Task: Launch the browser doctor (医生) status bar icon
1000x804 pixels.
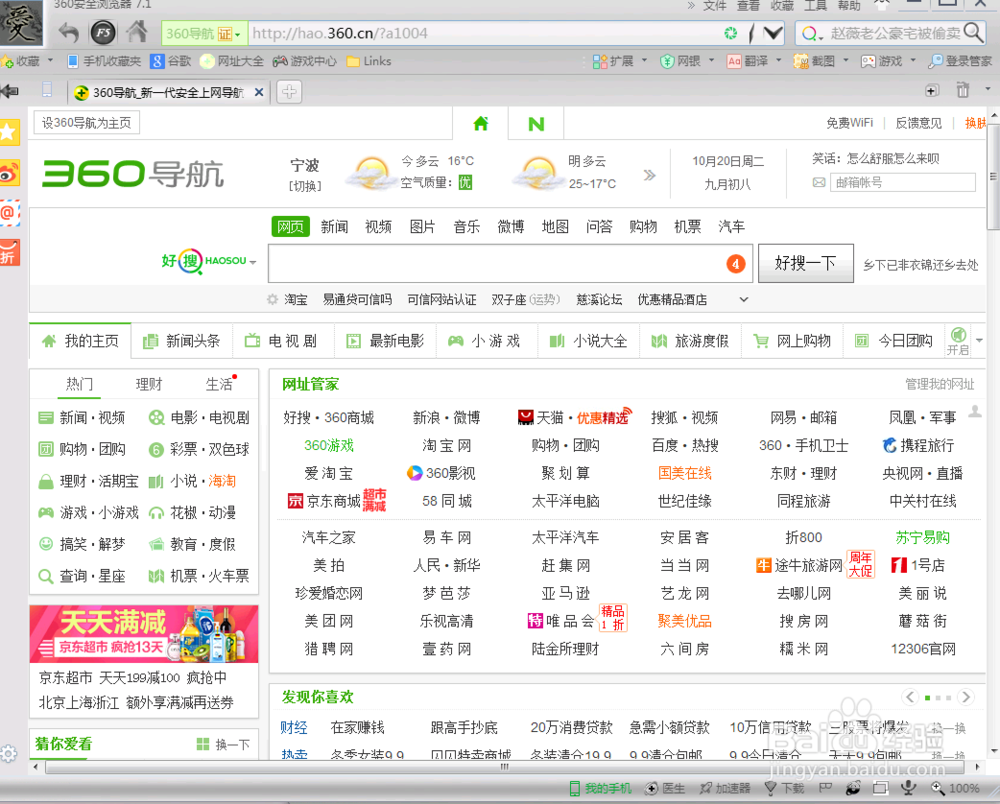Action: coord(665,789)
